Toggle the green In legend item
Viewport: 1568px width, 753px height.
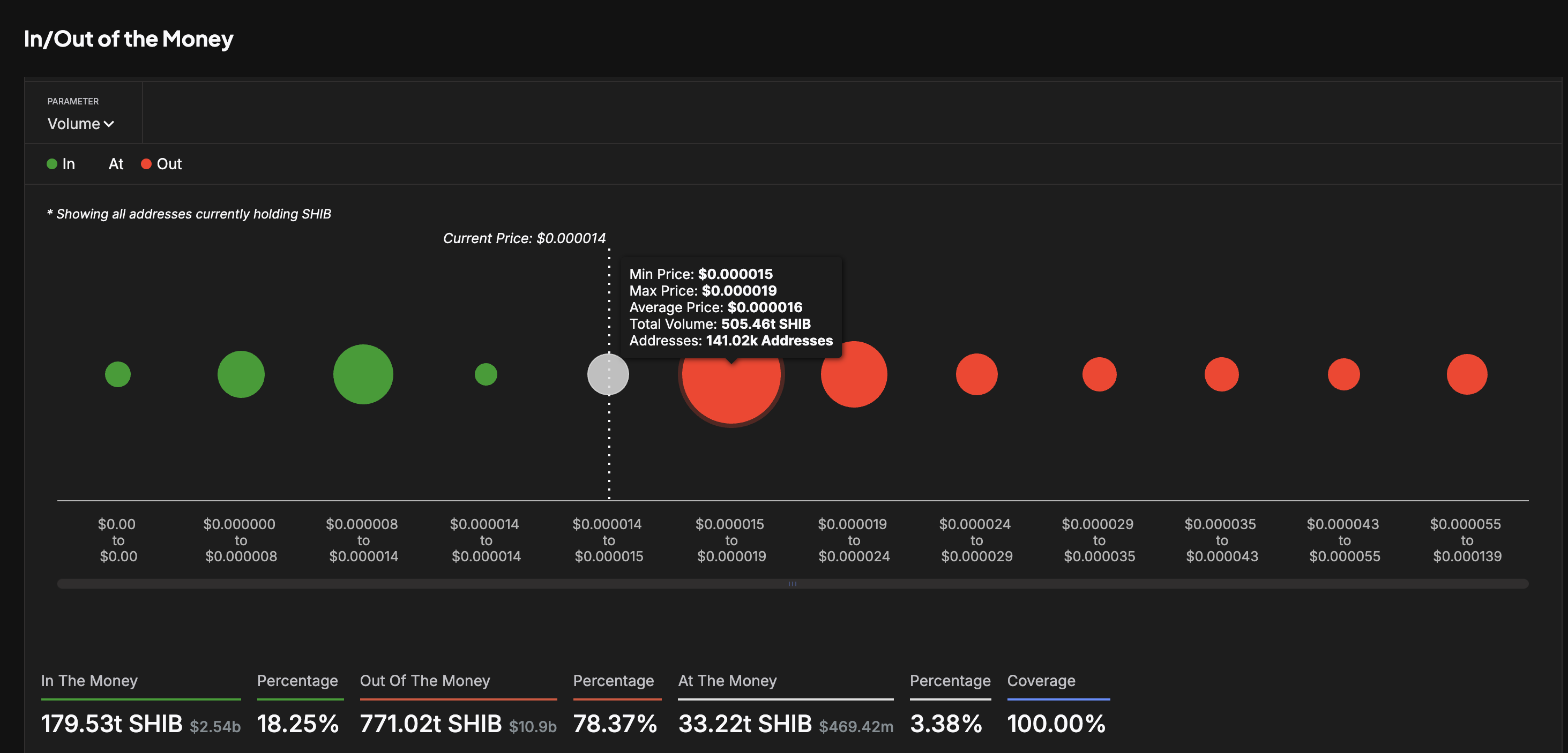[x=61, y=164]
